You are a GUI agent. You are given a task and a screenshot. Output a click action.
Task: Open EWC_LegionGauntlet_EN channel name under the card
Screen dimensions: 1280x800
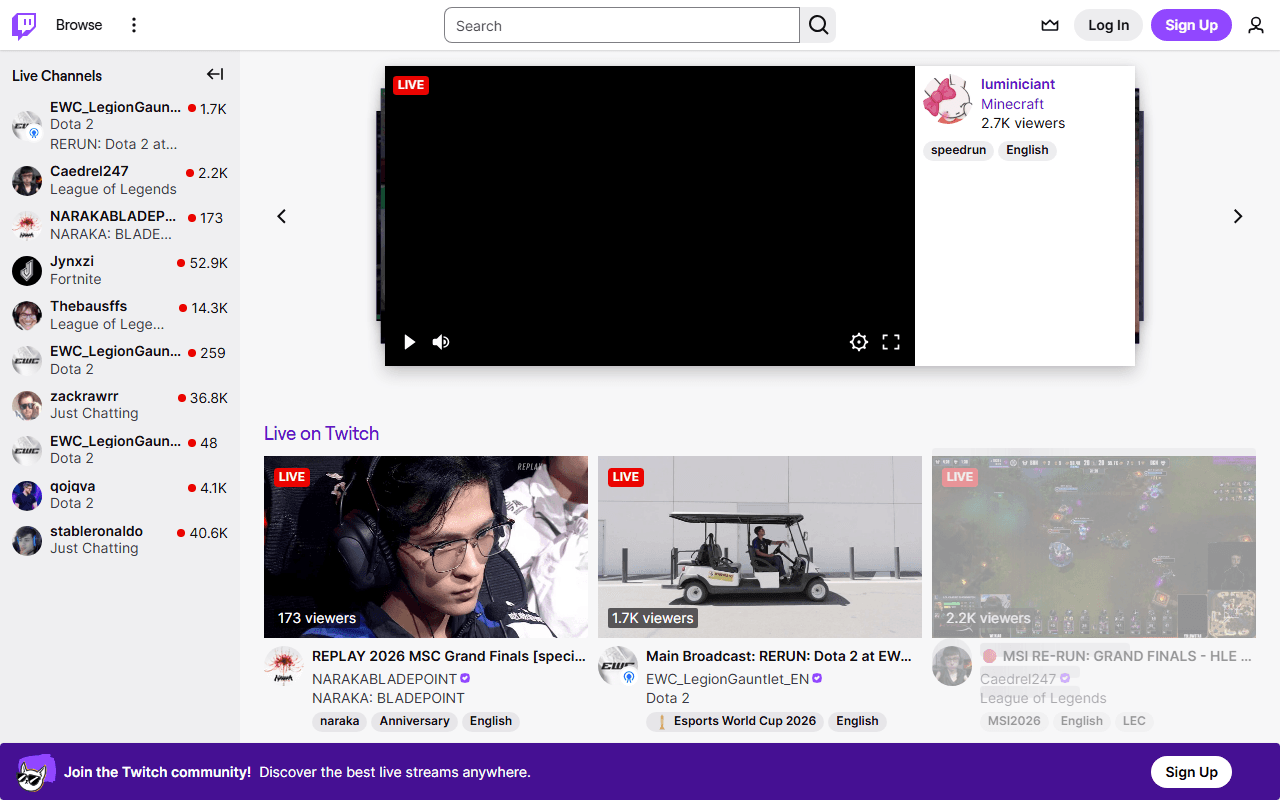pyautogui.click(x=727, y=679)
